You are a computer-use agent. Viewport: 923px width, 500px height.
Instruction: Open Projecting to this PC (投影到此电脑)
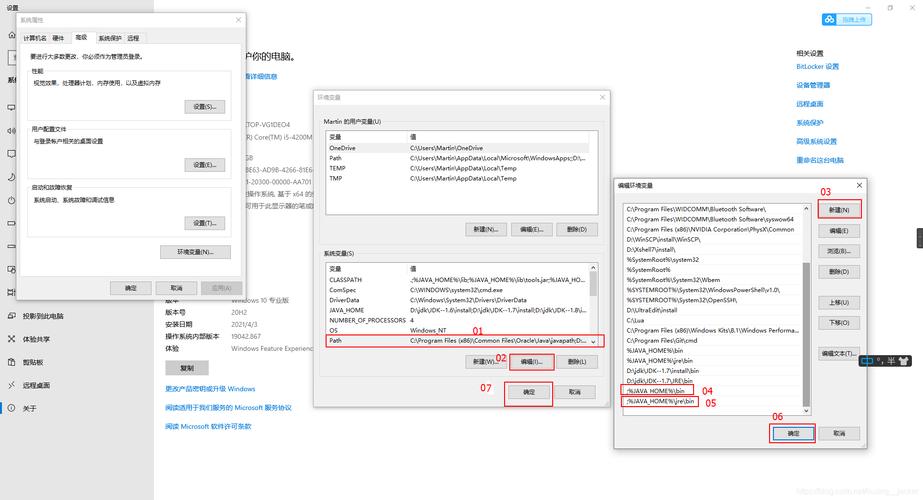42,316
